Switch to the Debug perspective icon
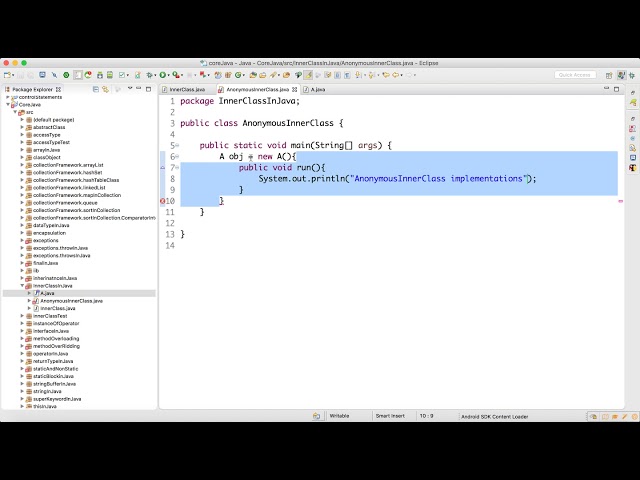The image size is (640, 480). click(x=632, y=75)
